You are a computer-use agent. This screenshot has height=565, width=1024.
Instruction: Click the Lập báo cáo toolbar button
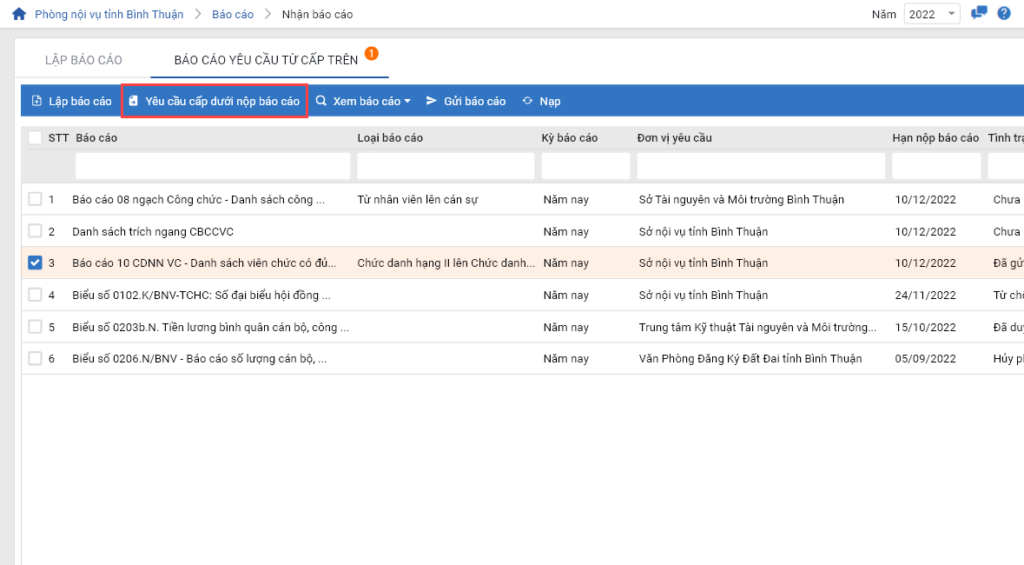click(x=71, y=101)
